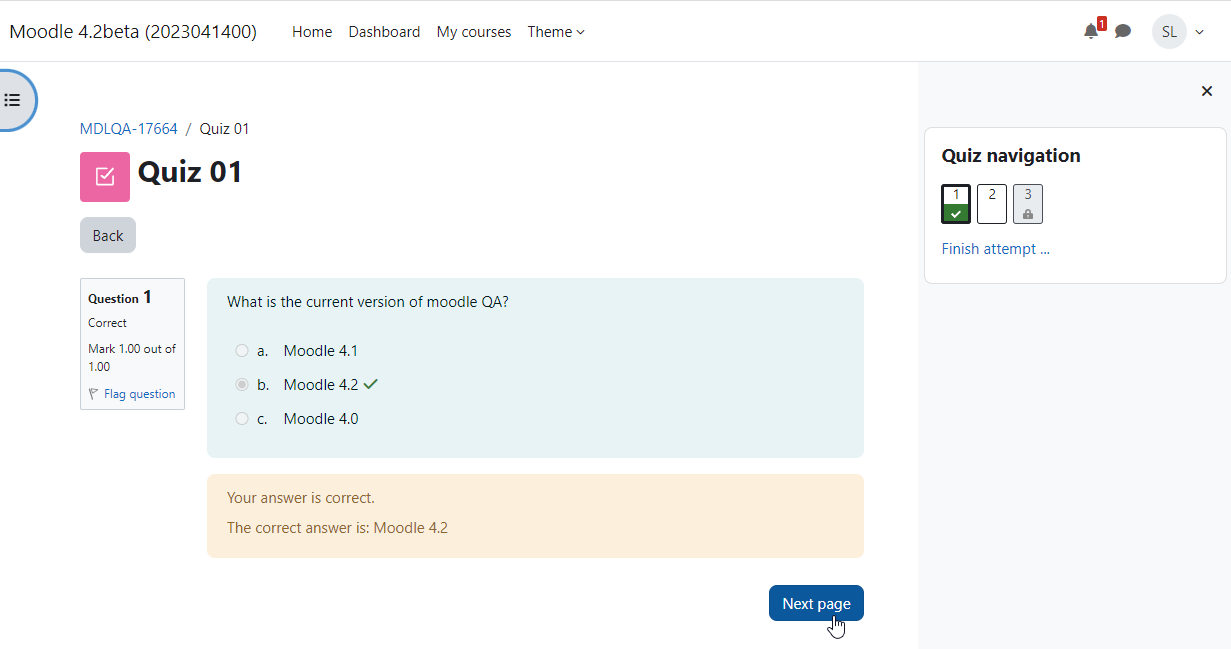Image resolution: width=1231 pixels, height=649 pixels.
Task: Select the Moodle 4.0 radio option
Action: 241,419
